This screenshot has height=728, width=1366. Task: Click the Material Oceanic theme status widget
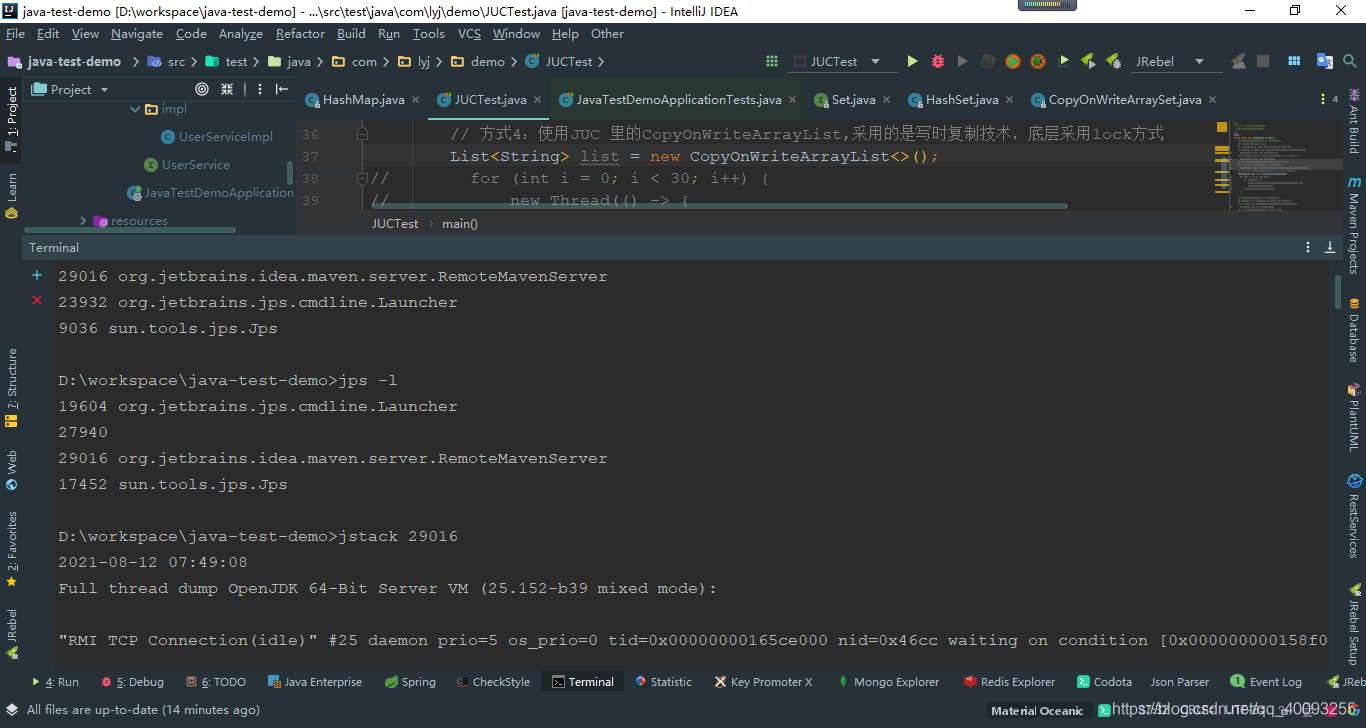pos(1036,711)
